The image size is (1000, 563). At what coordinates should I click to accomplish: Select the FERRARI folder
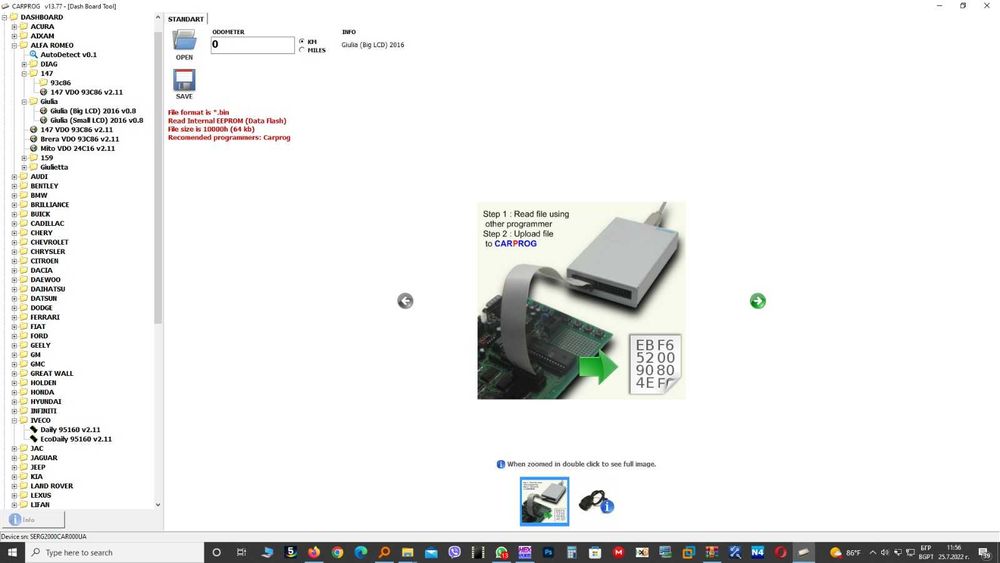45,317
